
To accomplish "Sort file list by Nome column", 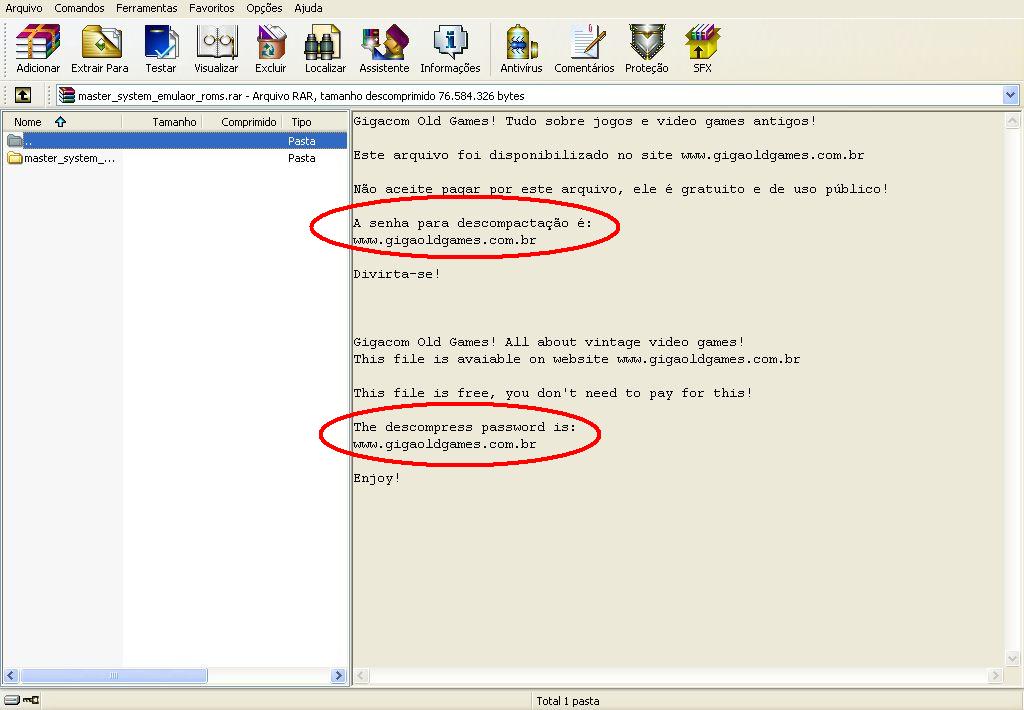I will [28, 122].
